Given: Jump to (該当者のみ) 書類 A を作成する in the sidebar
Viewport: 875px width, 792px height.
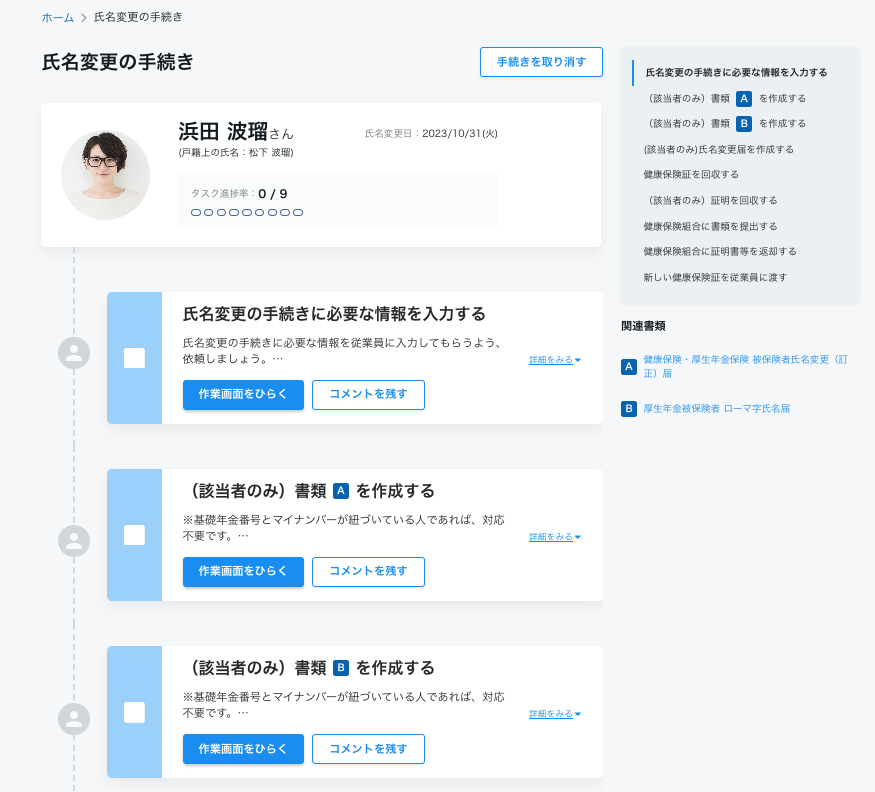Looking at the screenshot, I should (725, 98).
